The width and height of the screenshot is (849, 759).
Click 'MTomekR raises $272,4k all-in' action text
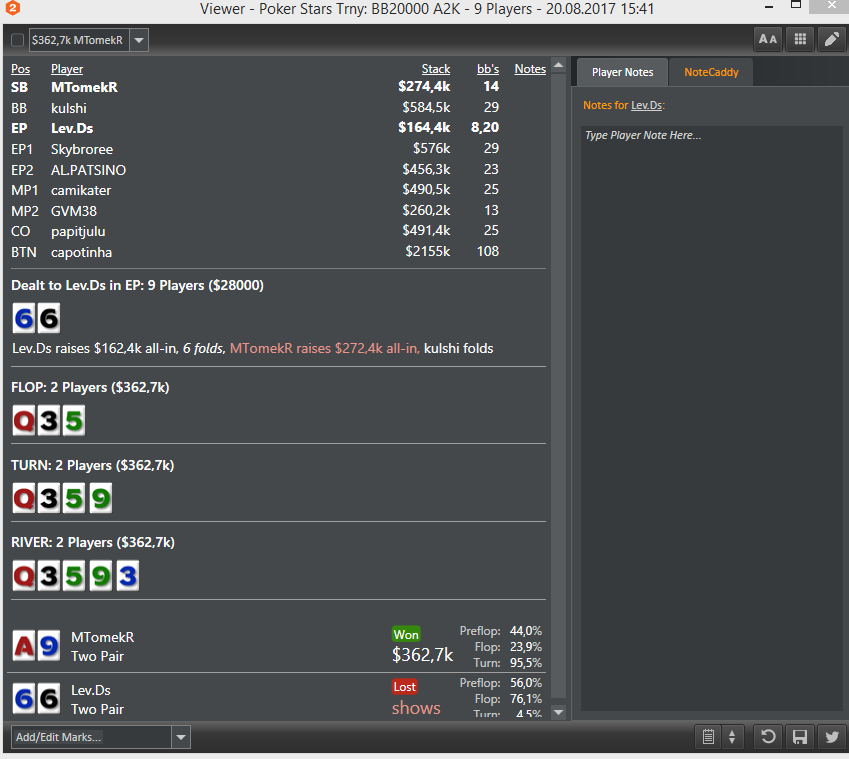(324, 348)
